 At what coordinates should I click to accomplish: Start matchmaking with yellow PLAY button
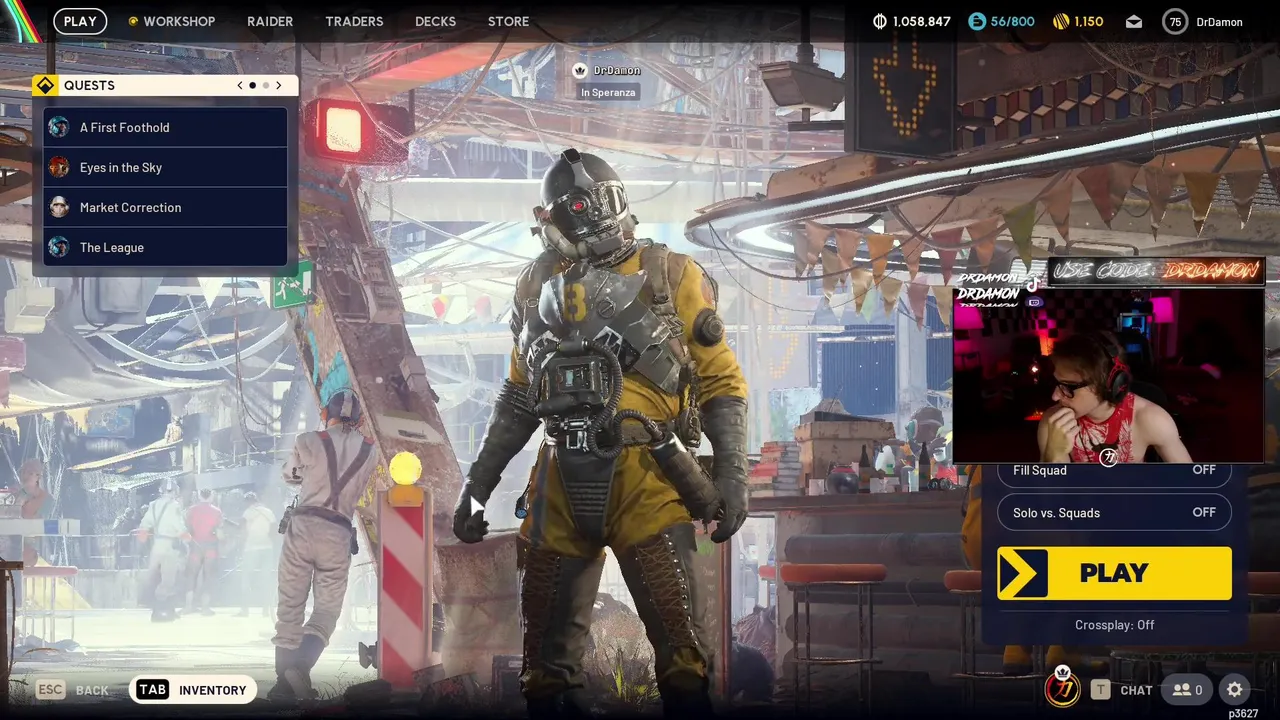click(x=1114, y=573)
